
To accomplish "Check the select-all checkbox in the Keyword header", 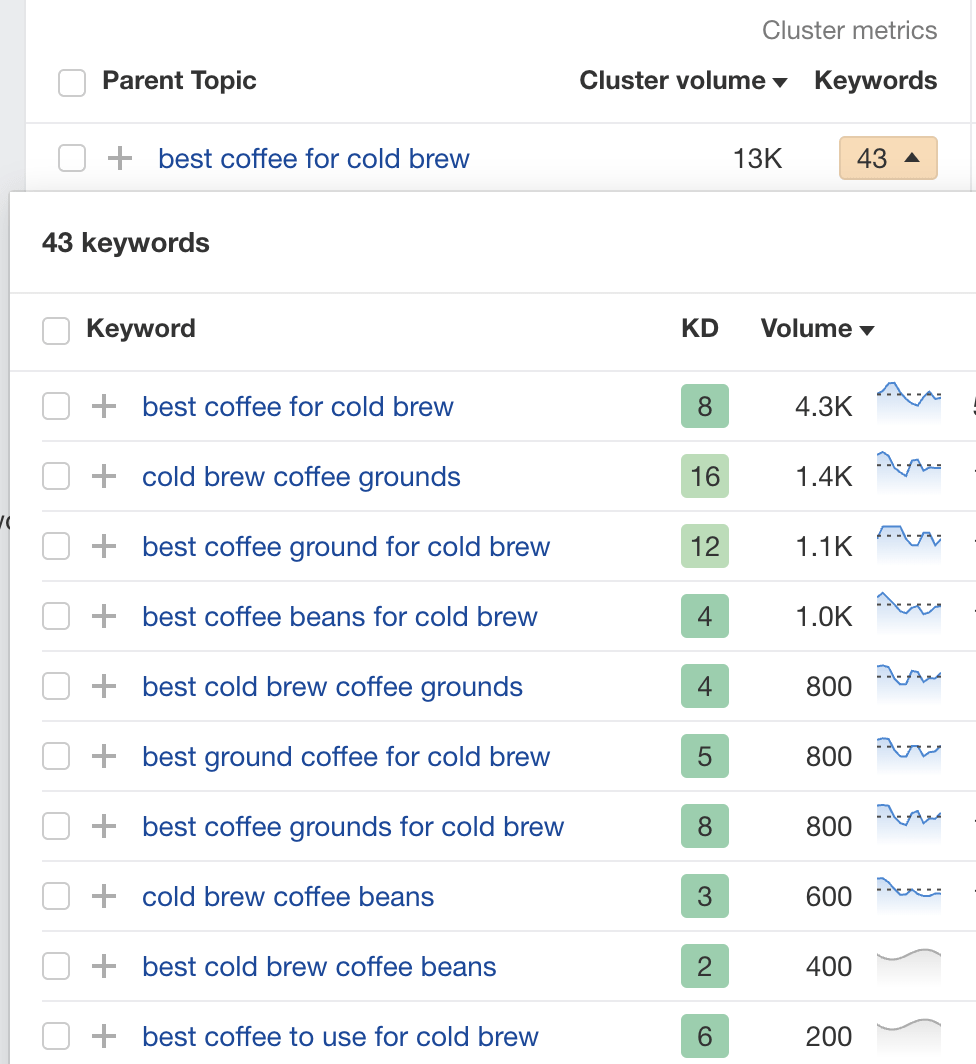I will [56, 330].
